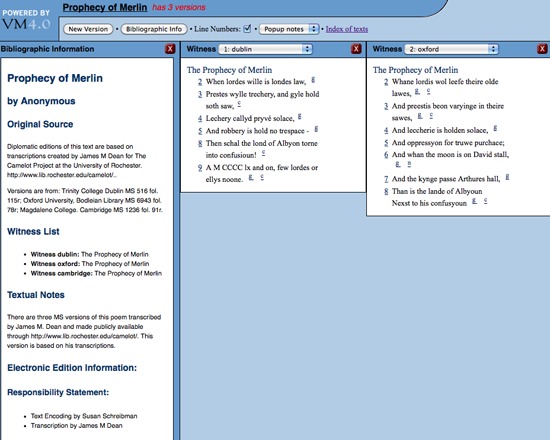
Task: Select line 'And the kynge passe Arthures hall,'
Action: [446, 179]
